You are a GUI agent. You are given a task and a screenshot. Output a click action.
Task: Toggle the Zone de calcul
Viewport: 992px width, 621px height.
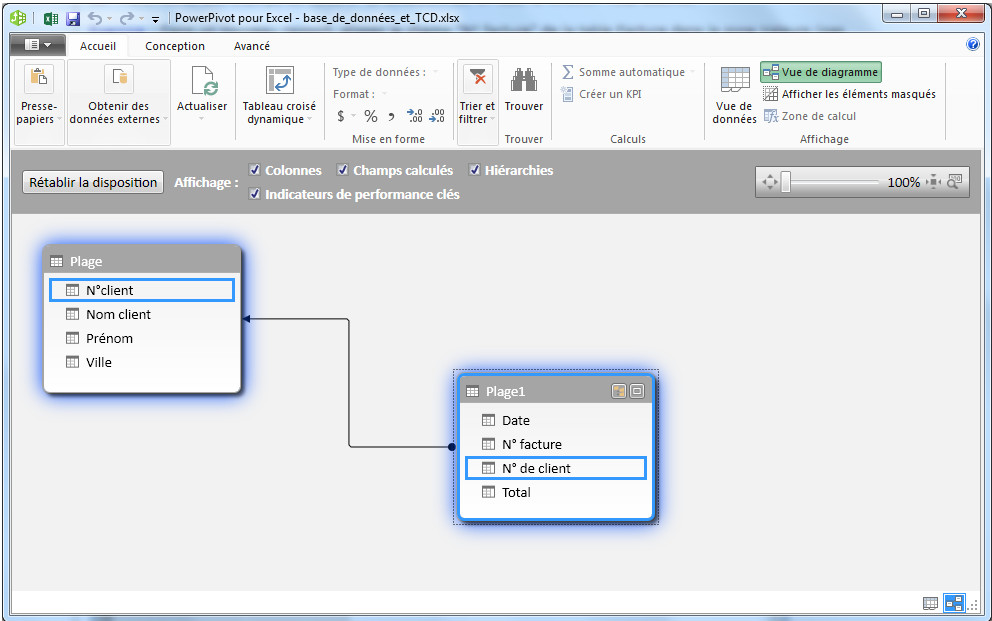pos(810,116)
